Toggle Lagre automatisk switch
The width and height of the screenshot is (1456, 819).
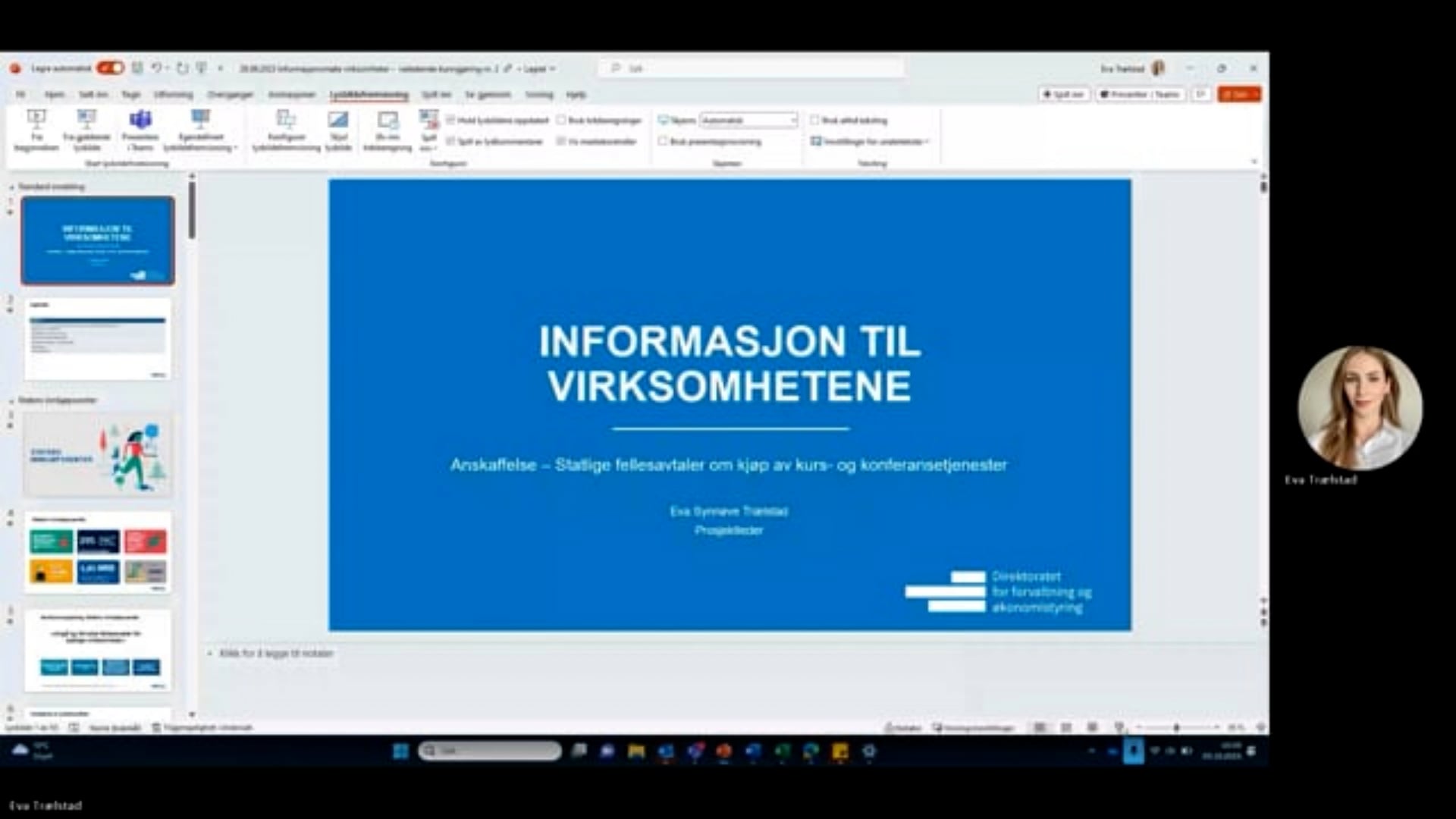tap(111, 68)
